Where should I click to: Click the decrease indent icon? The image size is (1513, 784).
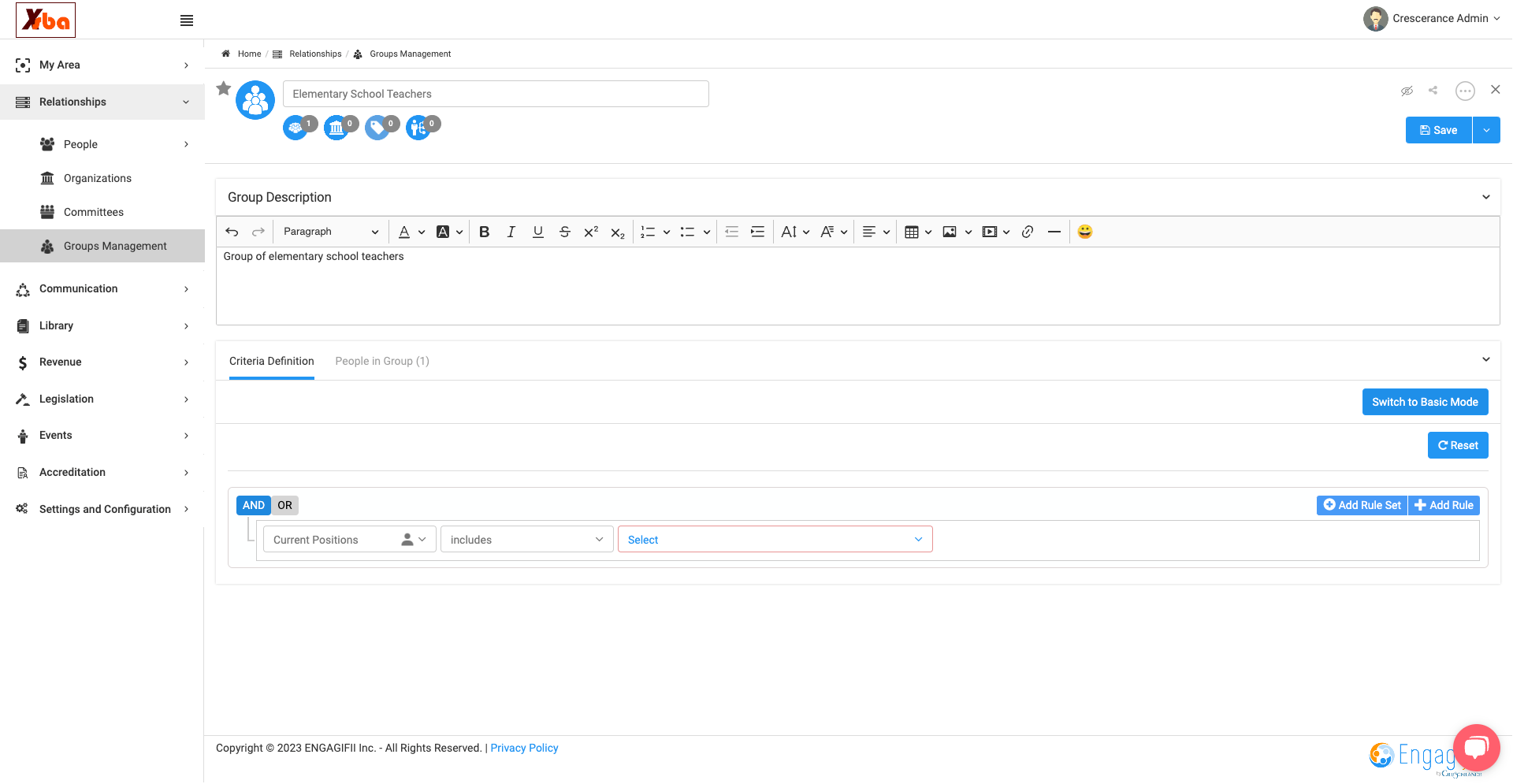coord(731,232)
